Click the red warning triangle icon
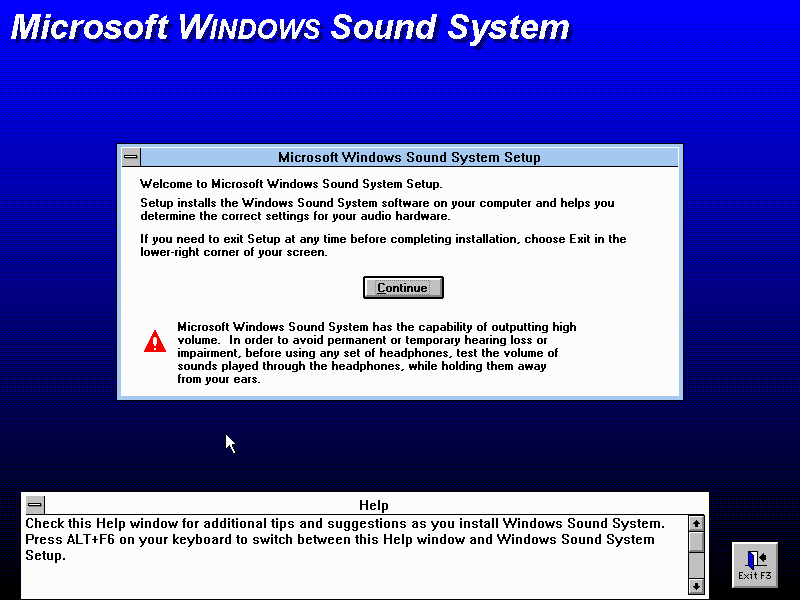The height and width of the screenshot is (600, 800). [155, 341]
